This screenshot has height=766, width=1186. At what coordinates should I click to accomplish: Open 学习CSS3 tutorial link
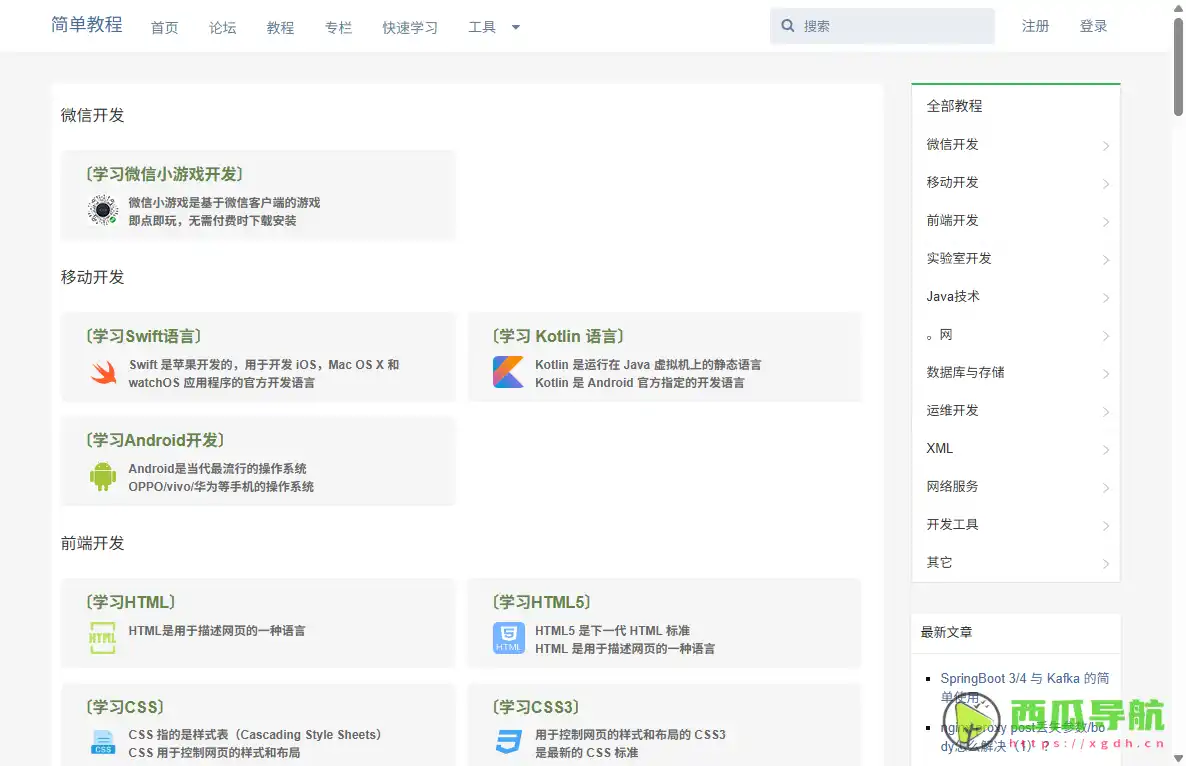(x=536, y=707)
